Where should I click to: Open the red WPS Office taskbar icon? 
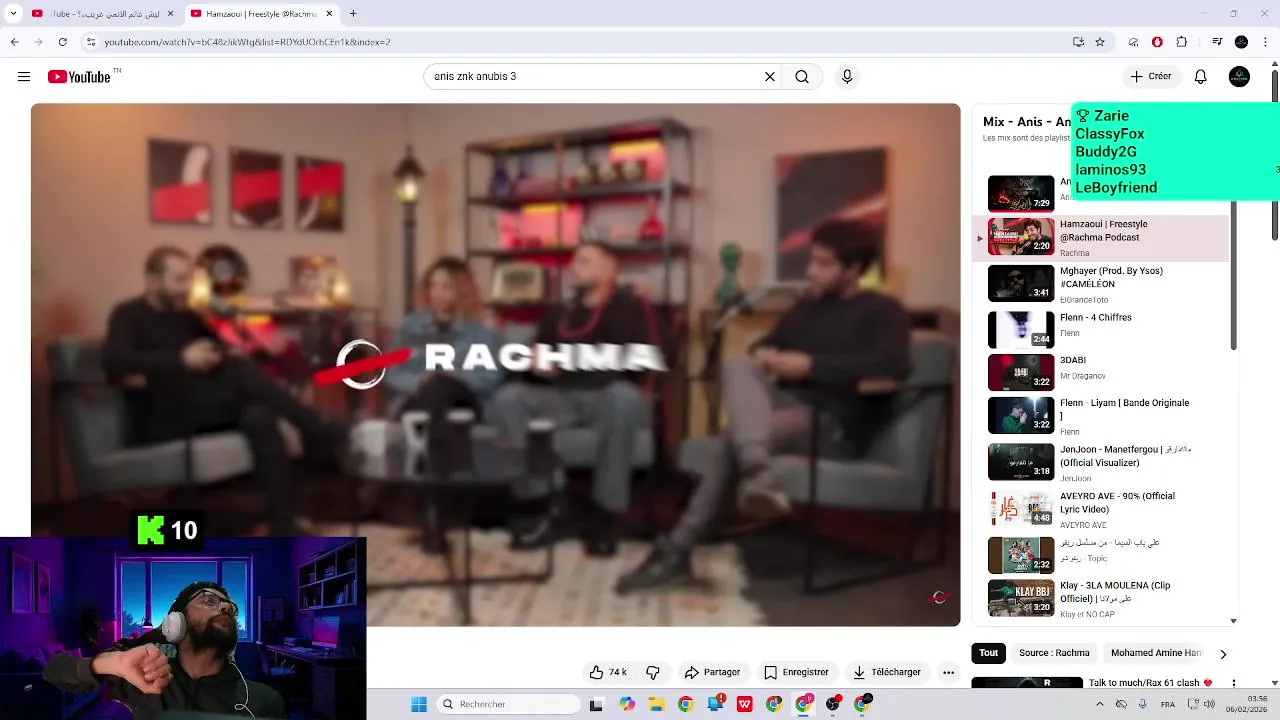click(x=745, y=704)
